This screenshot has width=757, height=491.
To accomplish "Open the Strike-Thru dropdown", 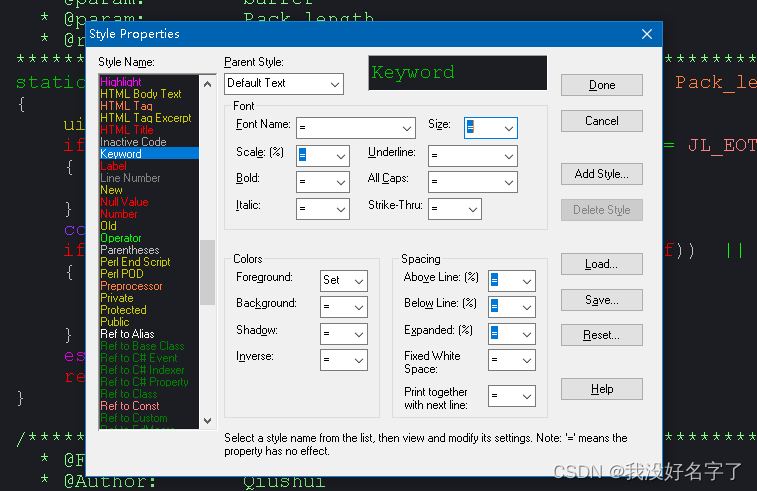I will pyautogui.click(x=454, y=209).
